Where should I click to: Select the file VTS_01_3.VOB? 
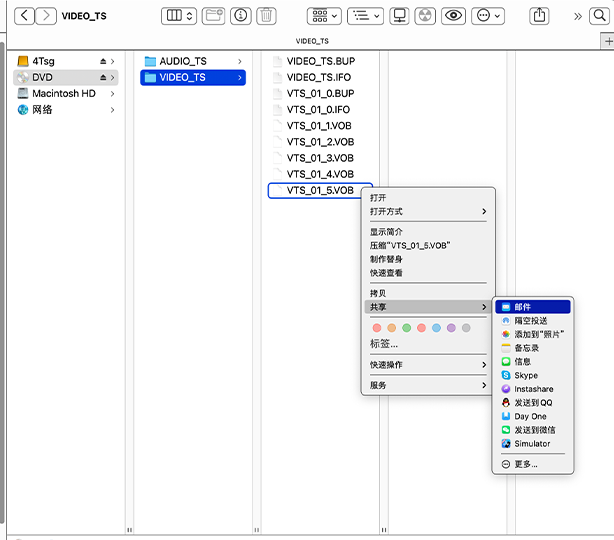point(321,158)
